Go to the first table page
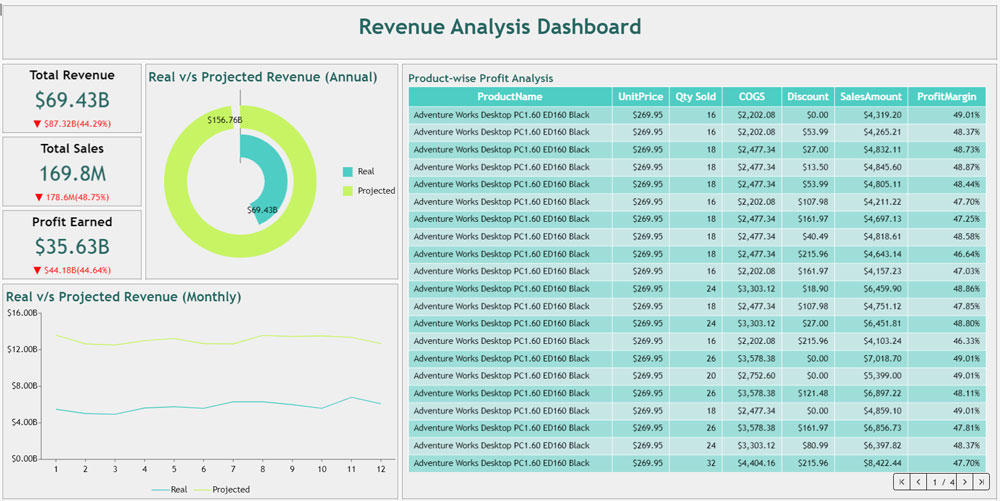 click(903, 482)
